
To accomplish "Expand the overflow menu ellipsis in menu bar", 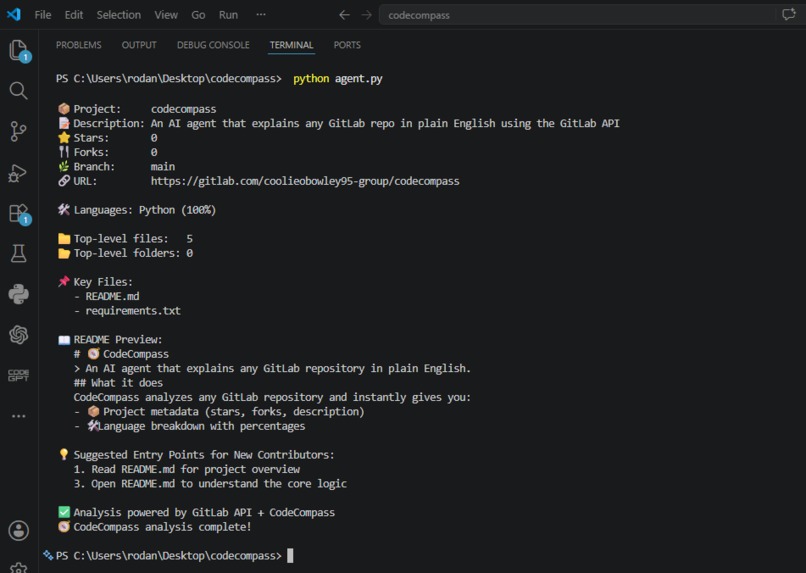I will [261, 14].
